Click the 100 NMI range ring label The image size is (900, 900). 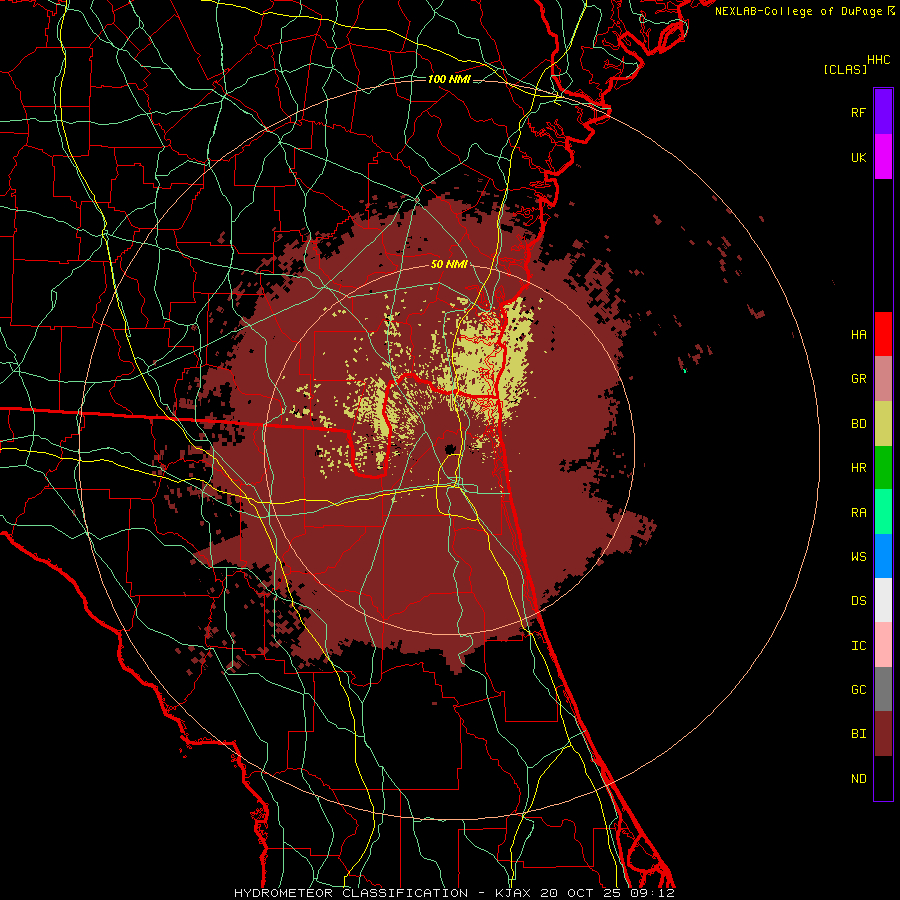pyautogui.click(x=449, y=79)
